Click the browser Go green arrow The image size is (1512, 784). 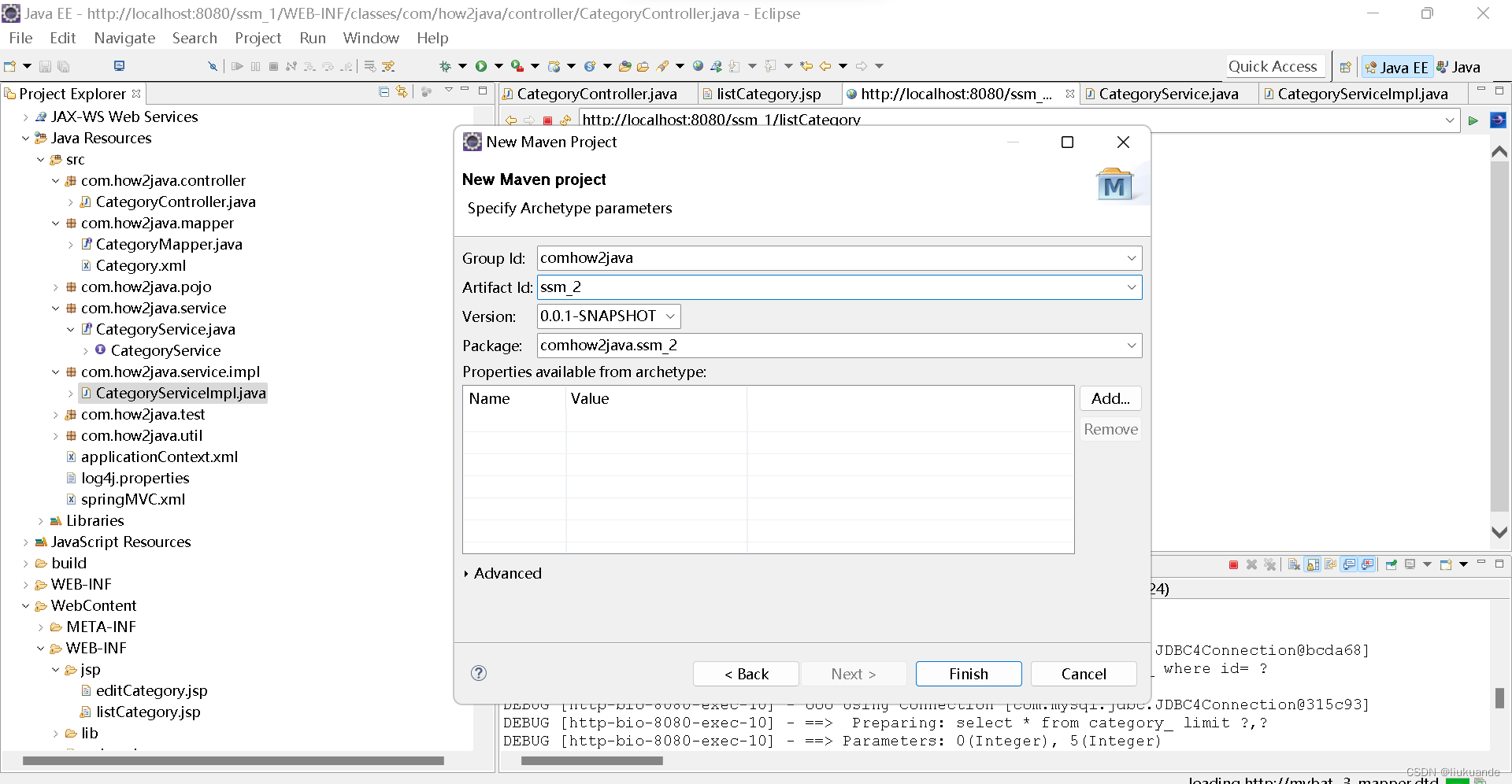1473,120
